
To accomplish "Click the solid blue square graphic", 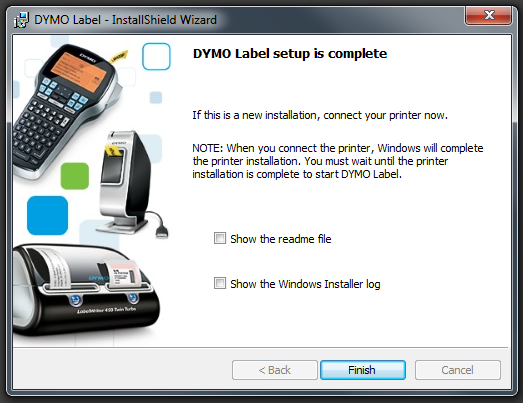I will [x=47, y=216].
